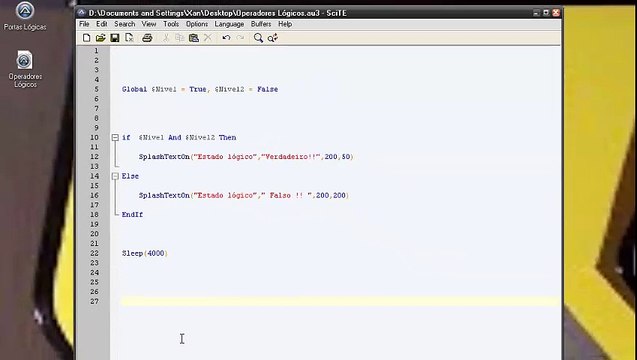Cut selection with the scissors icon
Screen dimensions: 637x360
tap(166, 38)
